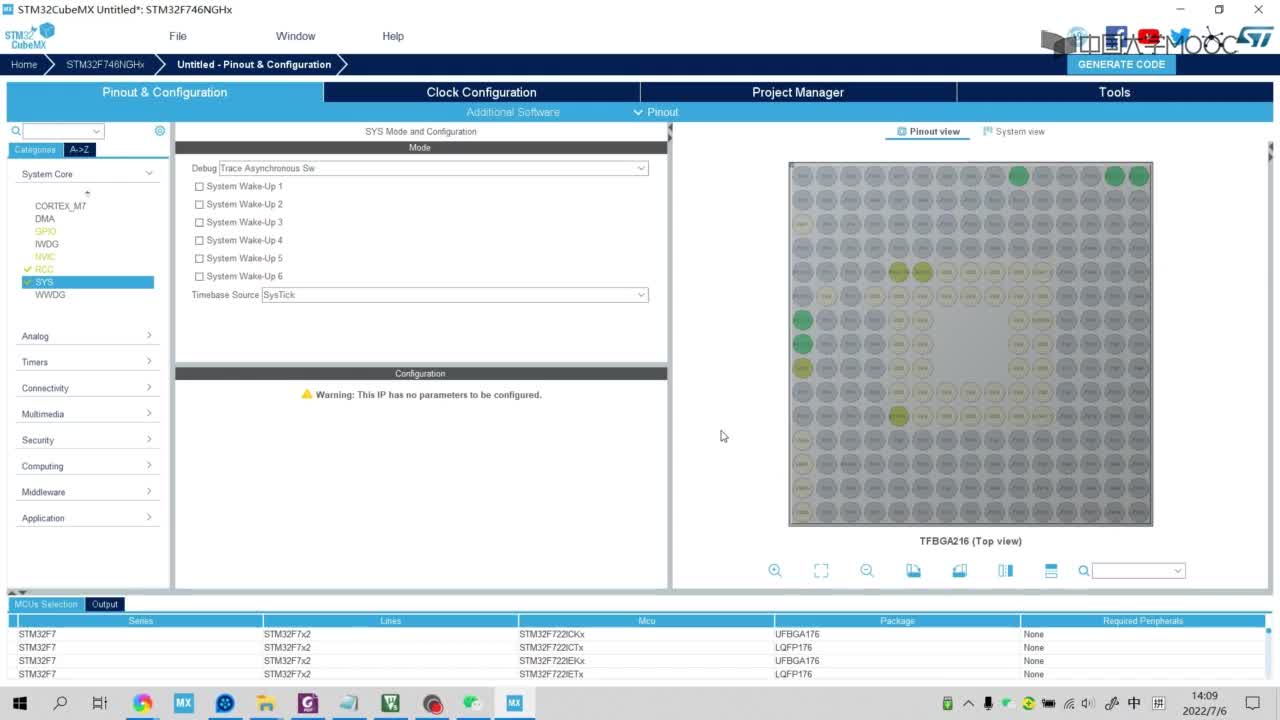Open the Windows Start menu

point(19,703)
